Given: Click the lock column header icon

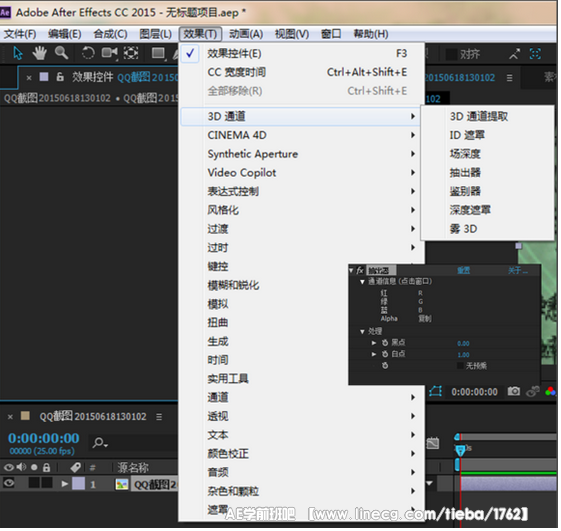Looking at the screenshot, I should click(47, 468).
